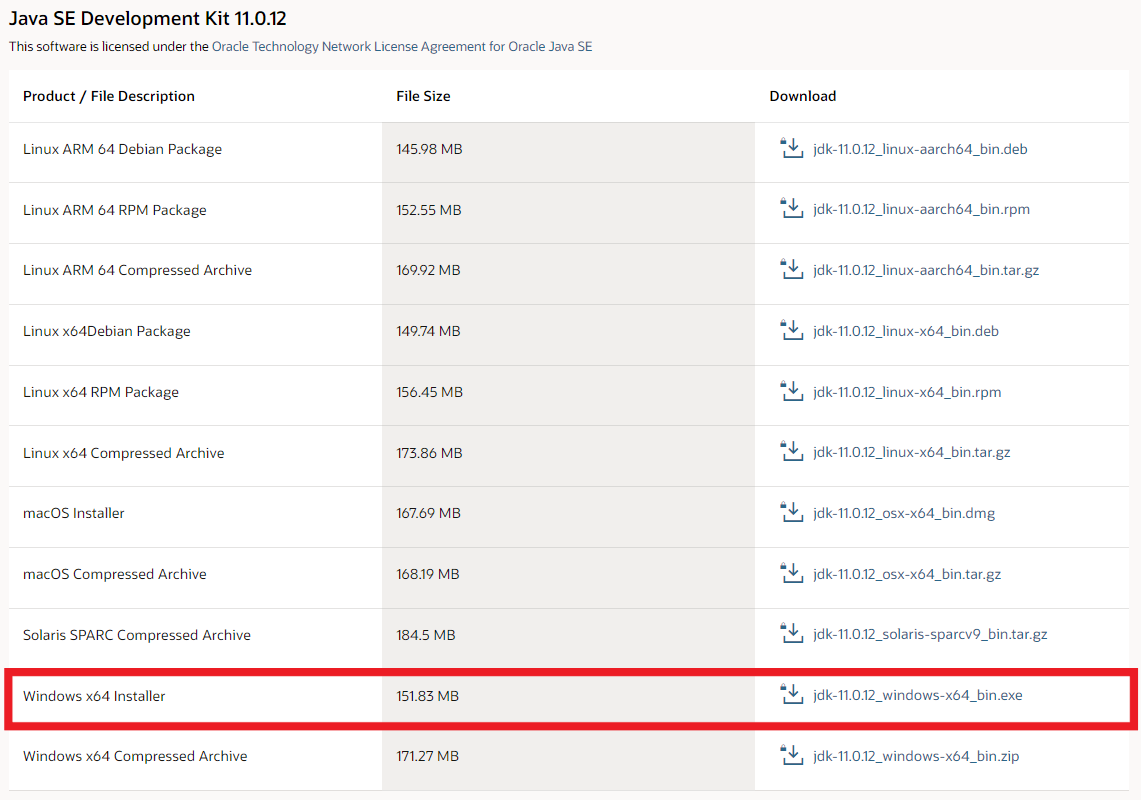Click download icon for linux-aarch64_bin.deb

pos(791,148)
